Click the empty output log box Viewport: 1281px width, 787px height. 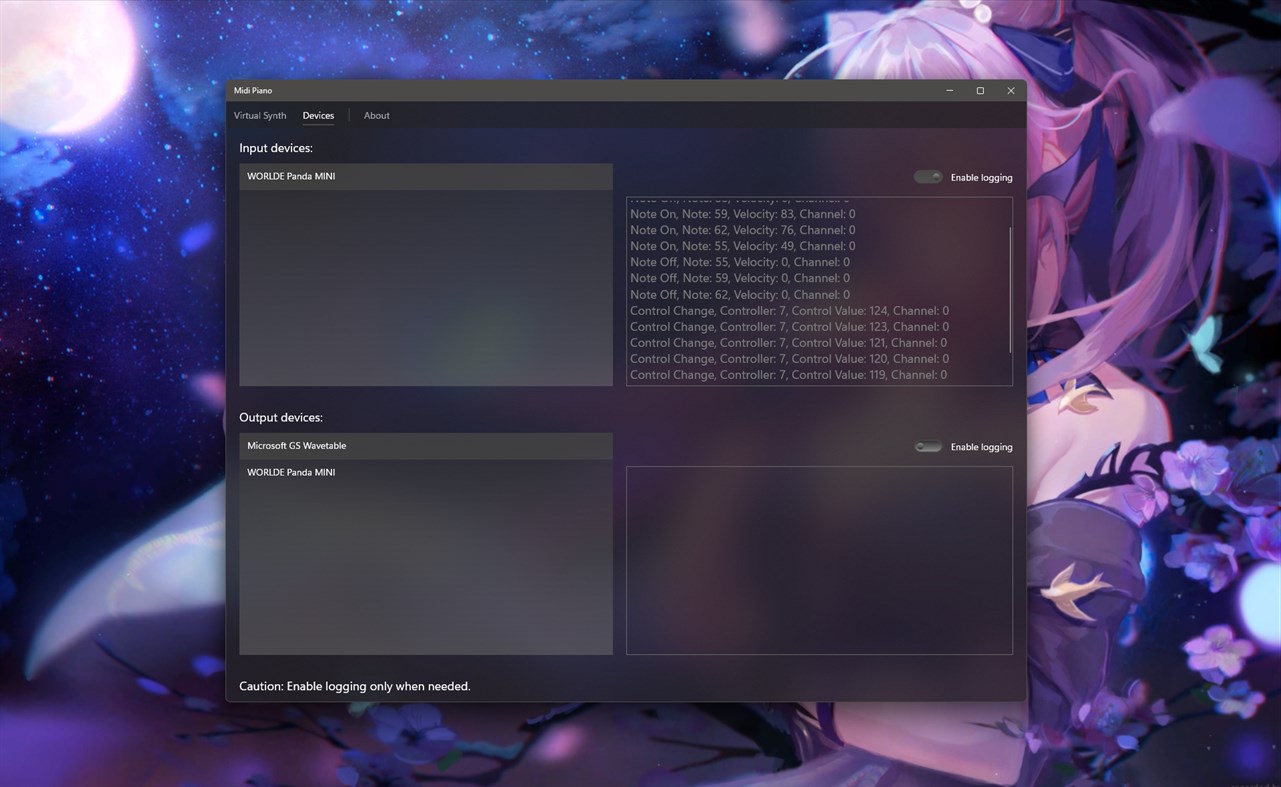[819, 560]
